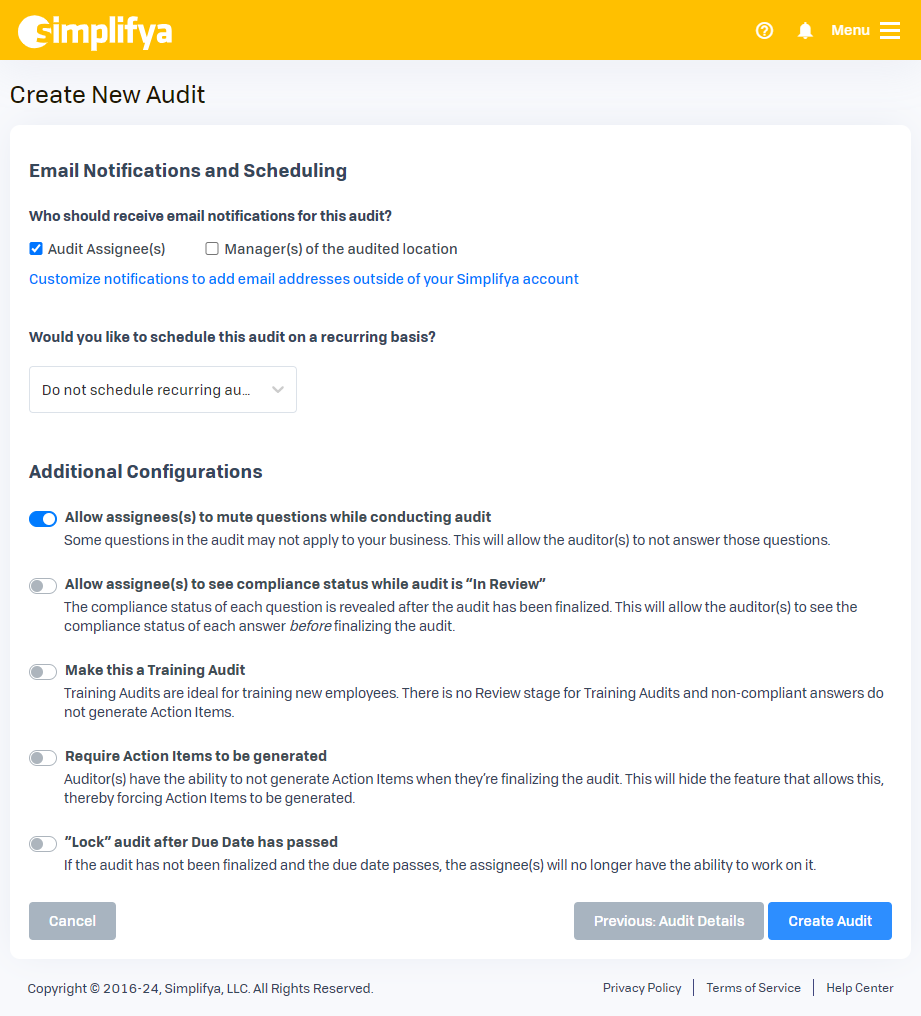Disable the mute questions toggle
Screen dimensions: 921x1016
pos(43,518)
